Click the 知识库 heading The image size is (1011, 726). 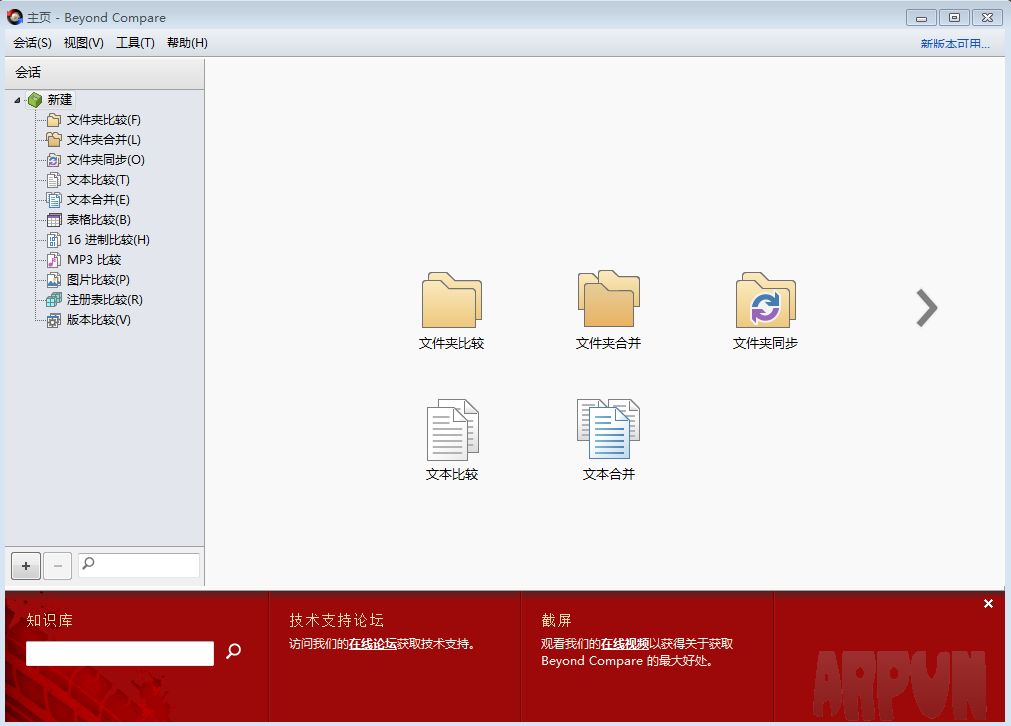click(50, 620)
